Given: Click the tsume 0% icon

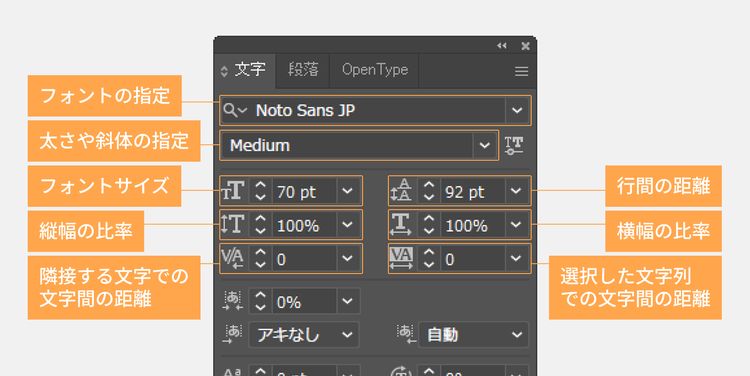Looking at the screenshot, I should (x=233, y=301).
